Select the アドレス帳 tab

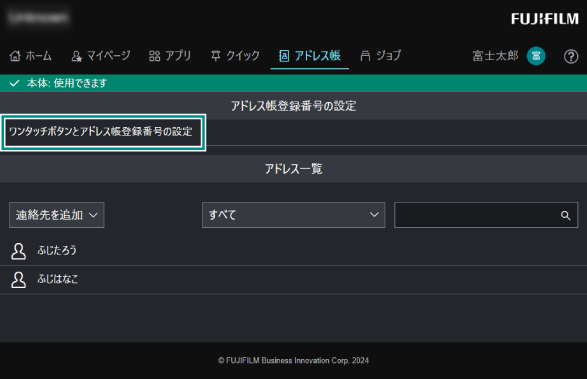310,56
